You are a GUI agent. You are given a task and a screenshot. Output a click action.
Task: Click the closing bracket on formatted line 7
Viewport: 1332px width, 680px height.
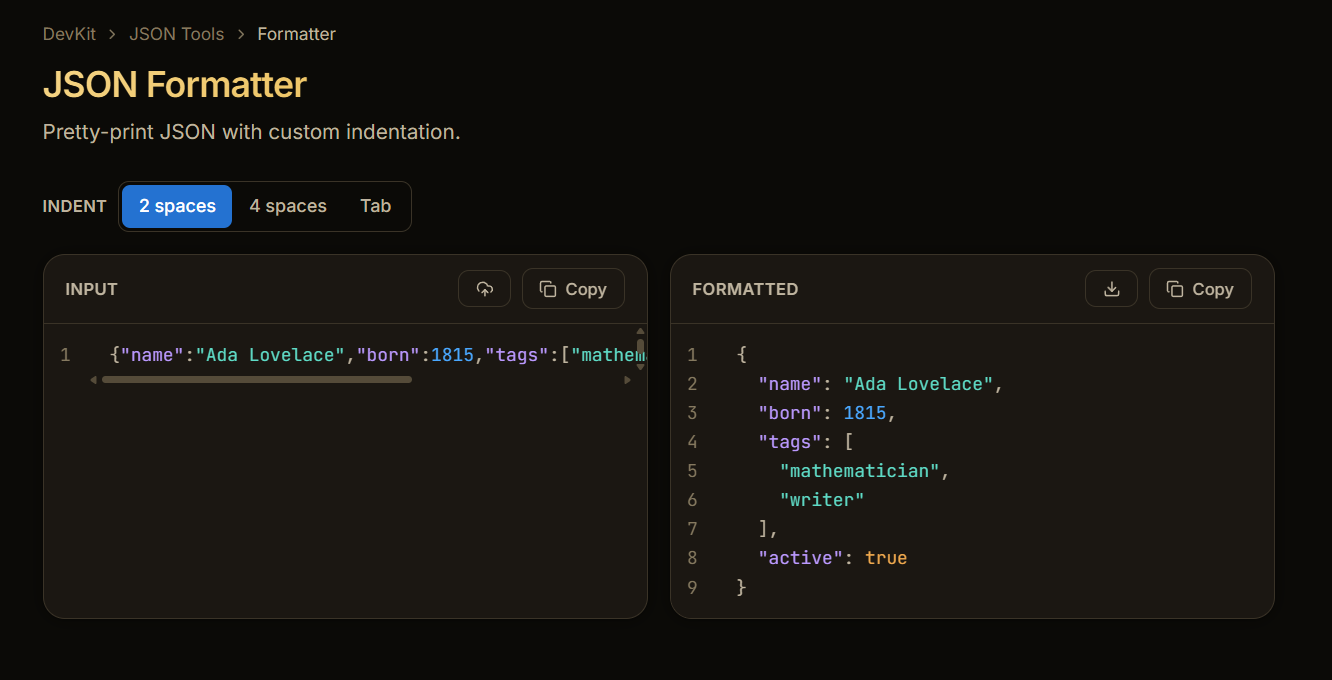[x=763, y=529]
